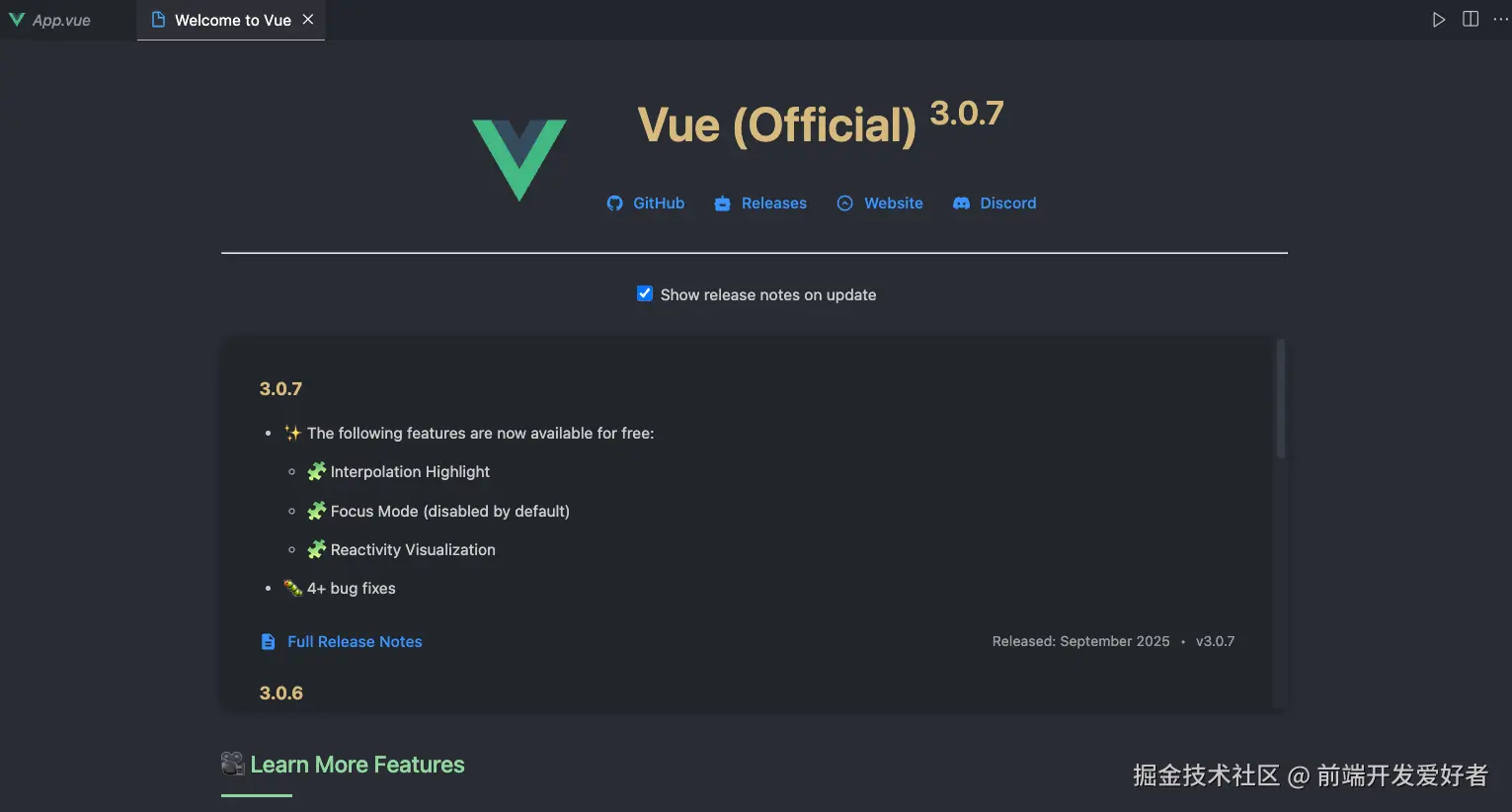1512x812 pixels.
Task: Open the More Actions ellipsis menu
Action: point(1500,20)
